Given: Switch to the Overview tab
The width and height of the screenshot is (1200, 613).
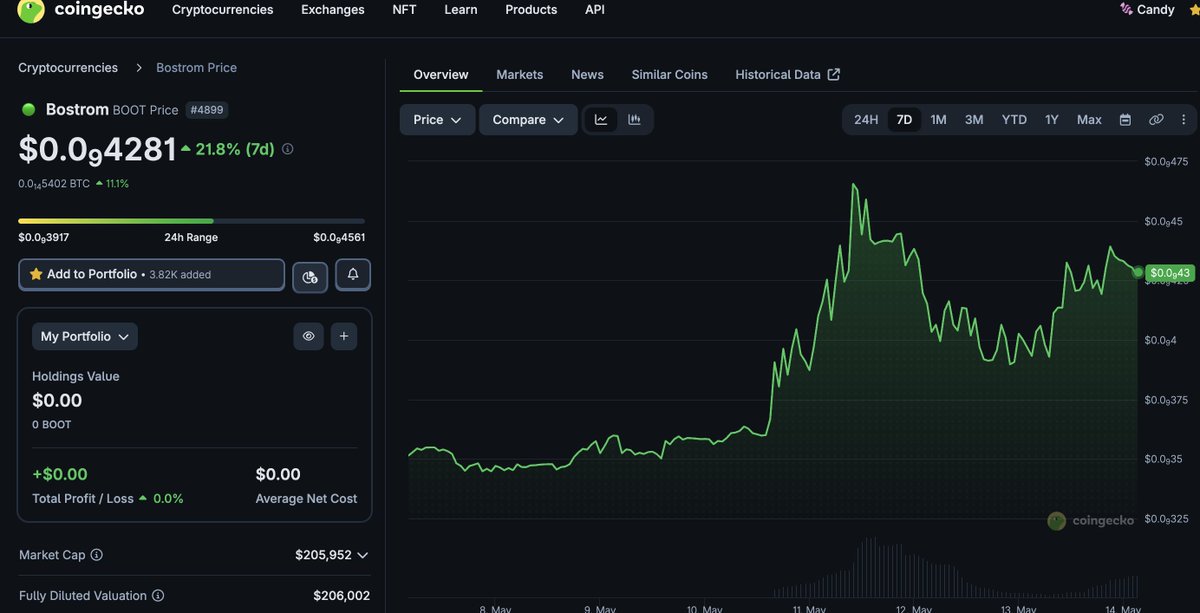Looking at the screenshot, I should click(441, 75).
